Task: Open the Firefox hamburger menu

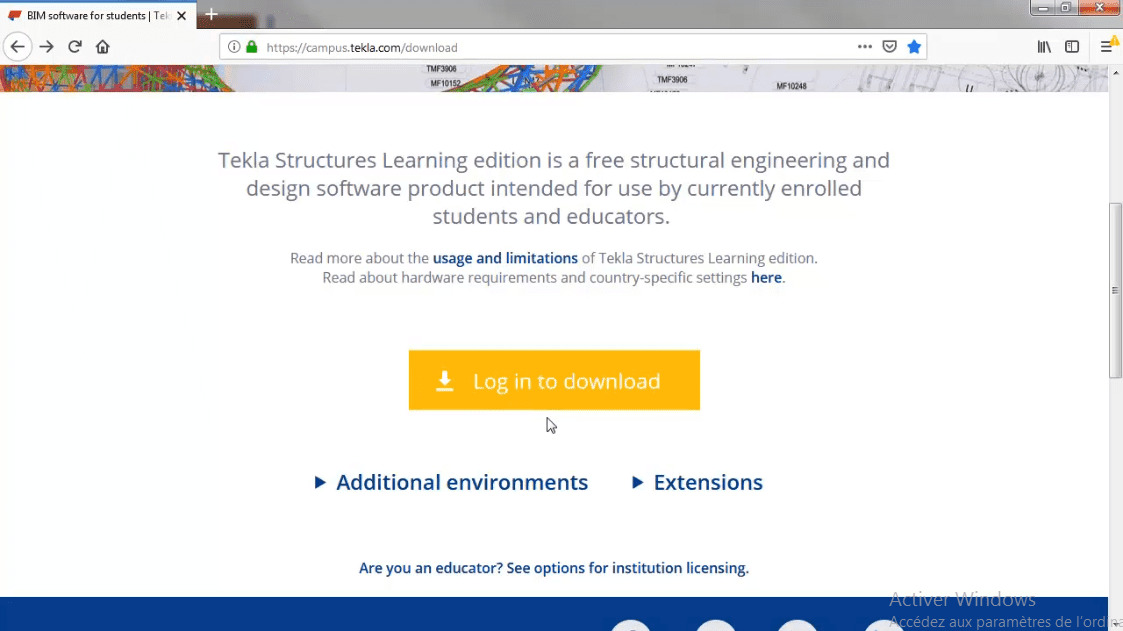Action: 1107,47
